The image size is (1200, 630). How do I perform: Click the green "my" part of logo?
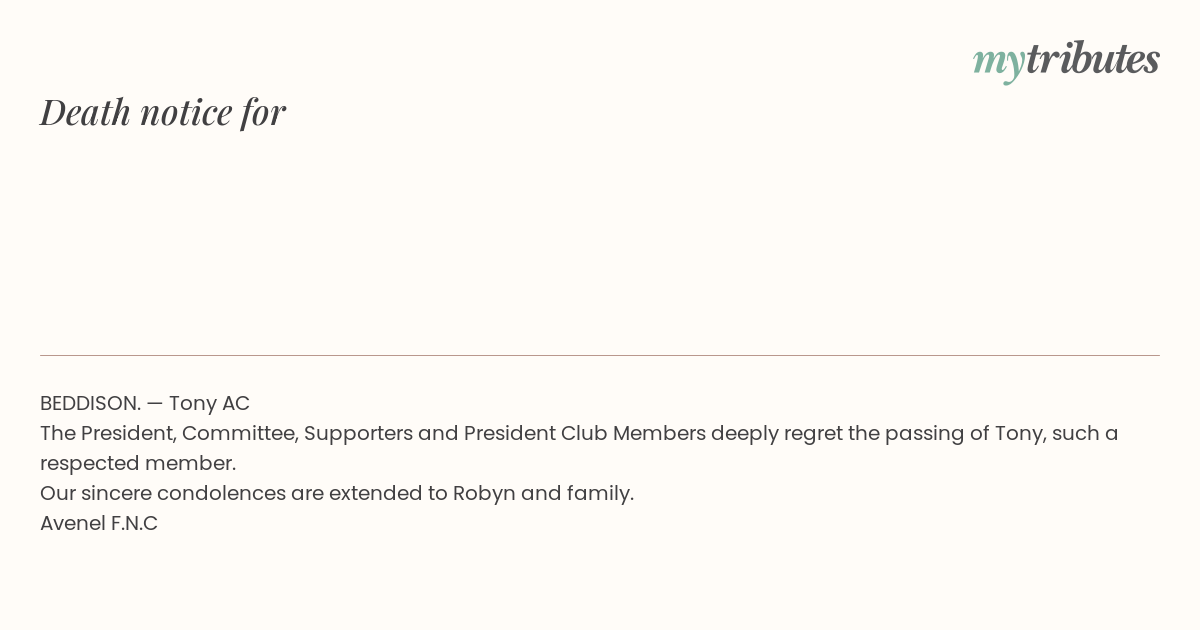pos(998,62)
